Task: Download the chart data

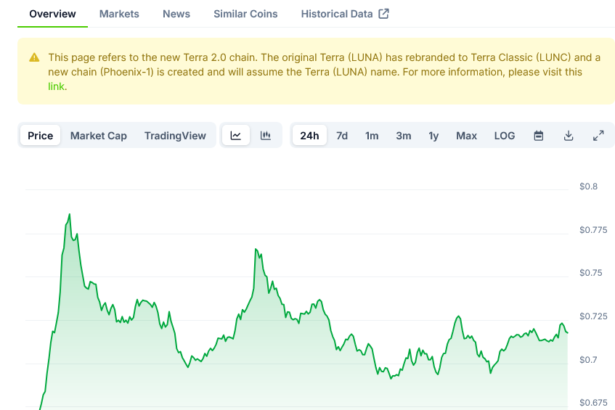Action: 568,136
